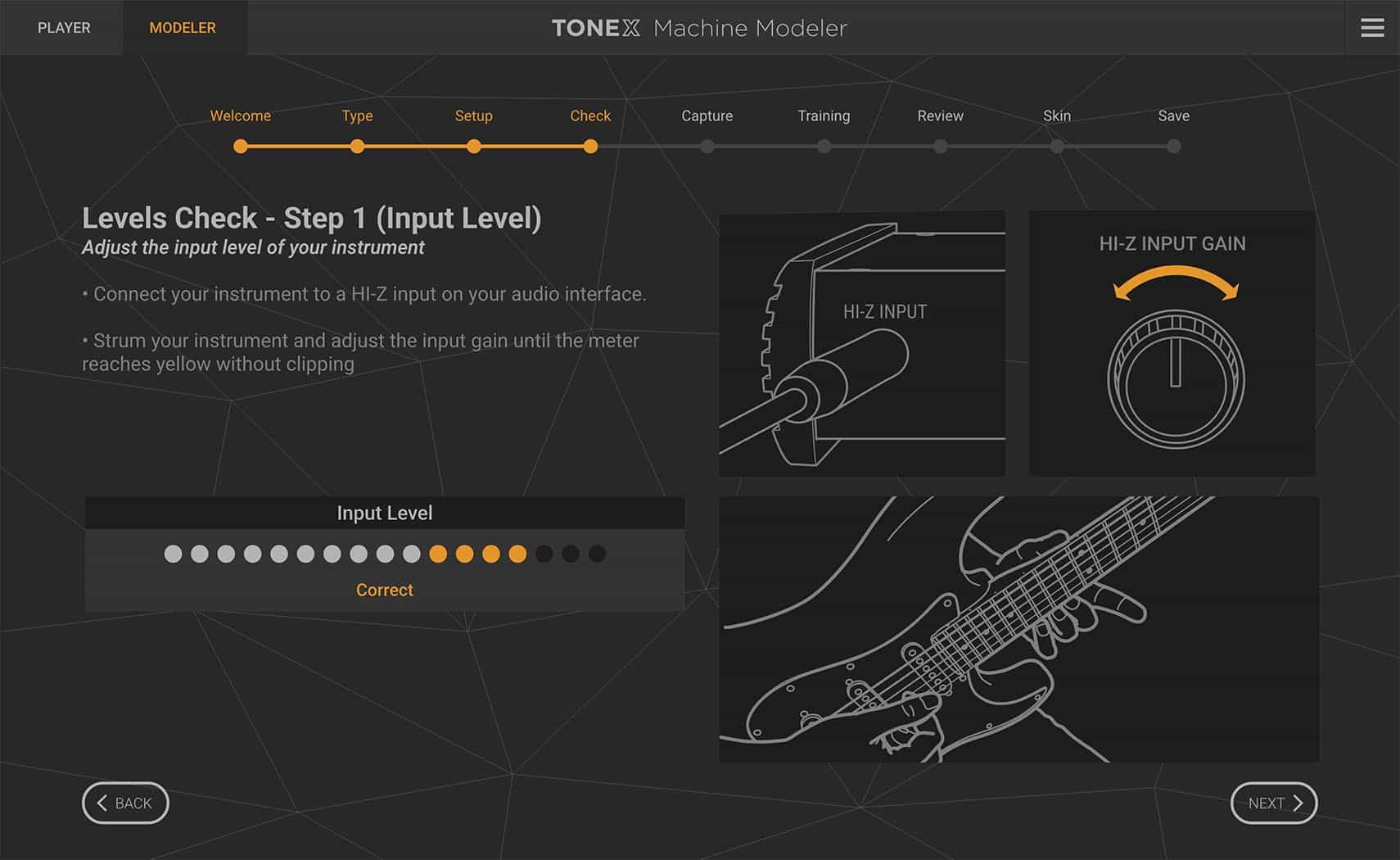Open the Skin step from the wizard
The width and height of the screenshot is (1400, 860).
pyautogui.click(x=1057, y=147)
